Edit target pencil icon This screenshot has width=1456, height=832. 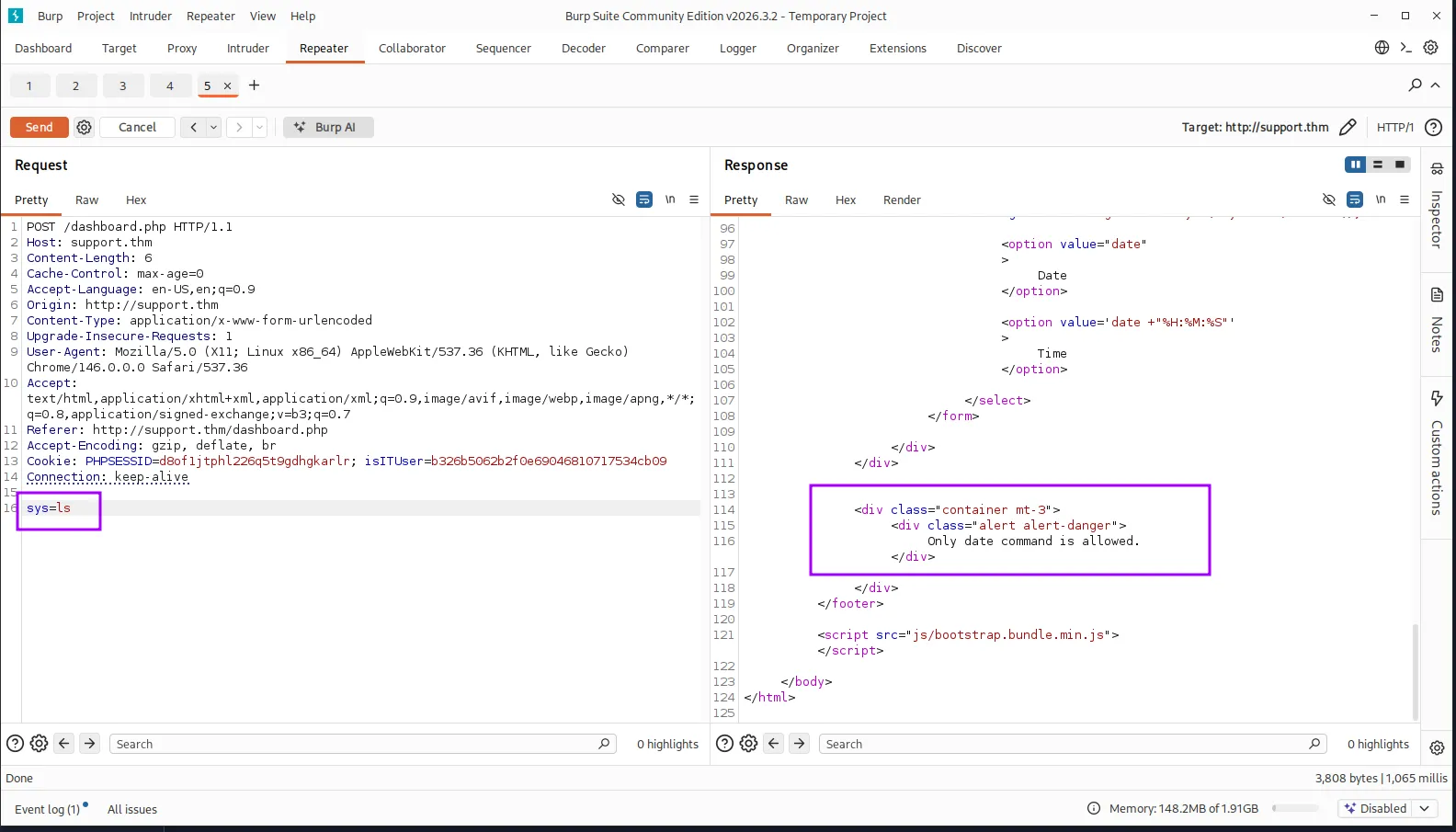click(1348, 127)
